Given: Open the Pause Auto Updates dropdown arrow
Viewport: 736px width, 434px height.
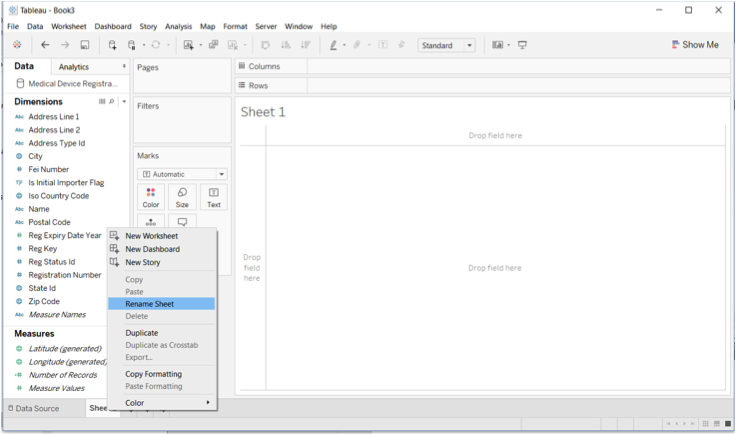Looking at the screenshot, I should click(144, 45).
